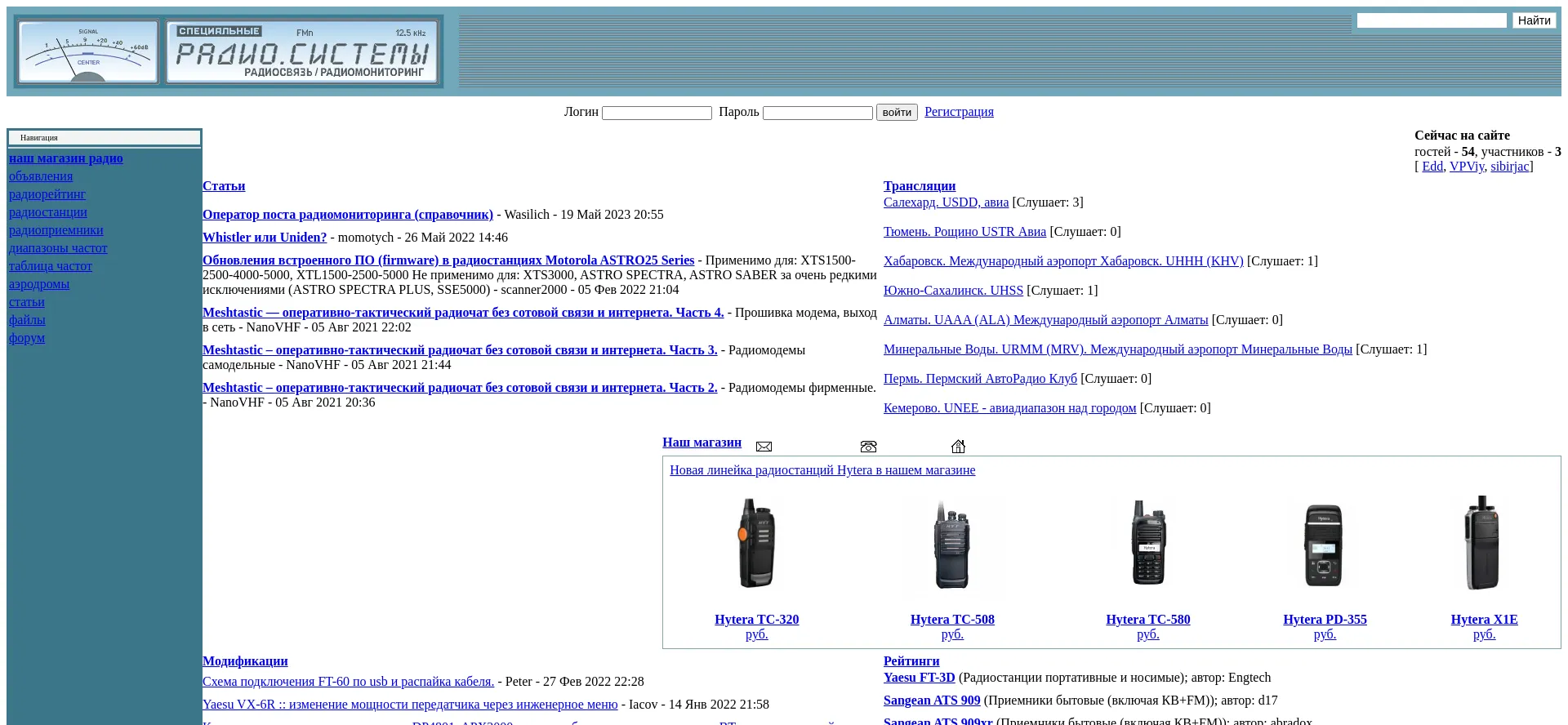
Task: Open объявления in the navigation menu
Action: 41,176
